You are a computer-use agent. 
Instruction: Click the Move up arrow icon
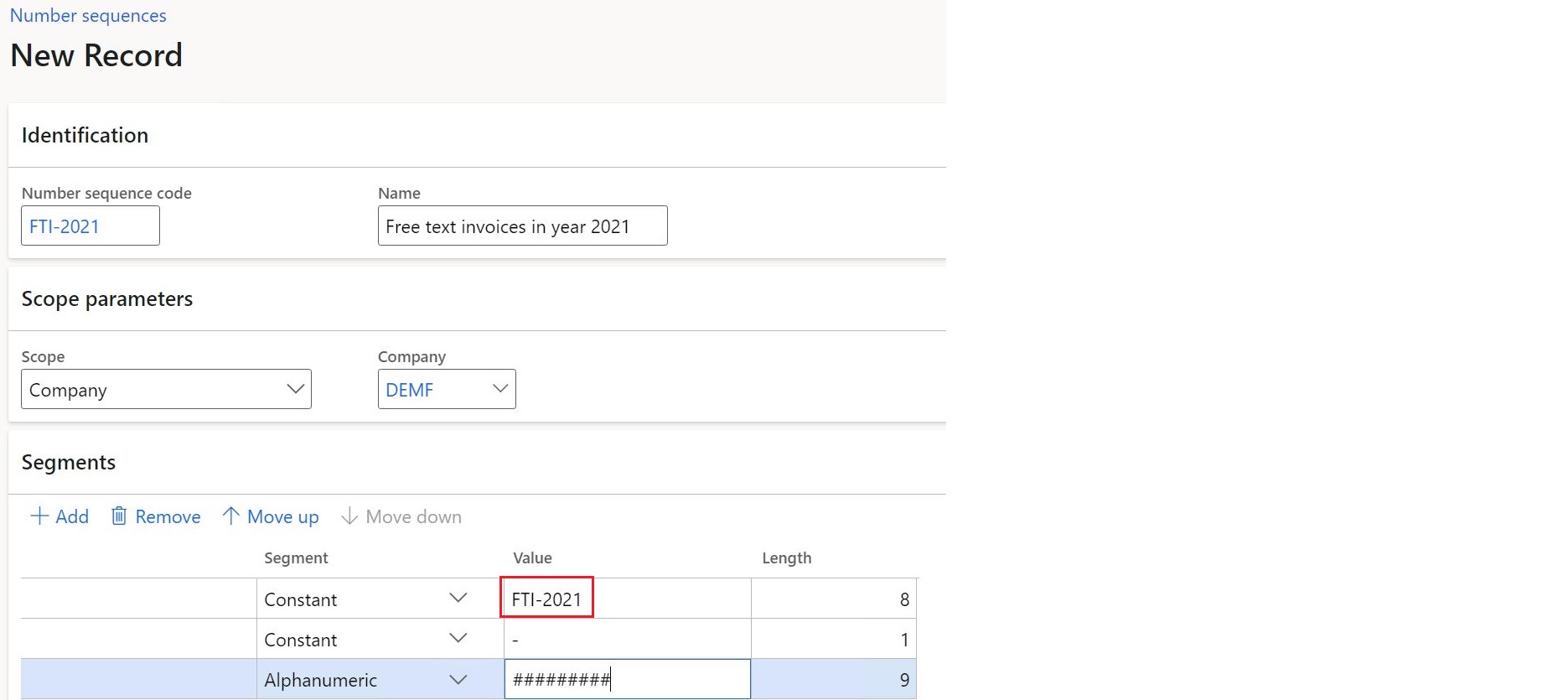pos(230,516)
